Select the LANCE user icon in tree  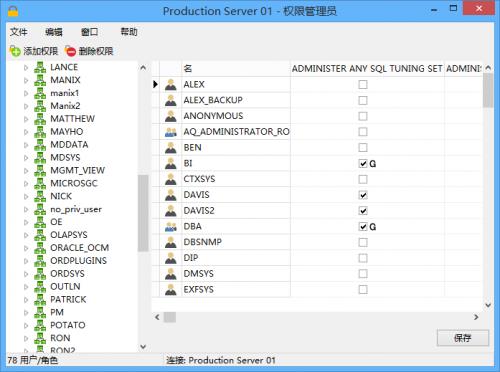pyautogui.click(x=40, y=67)
